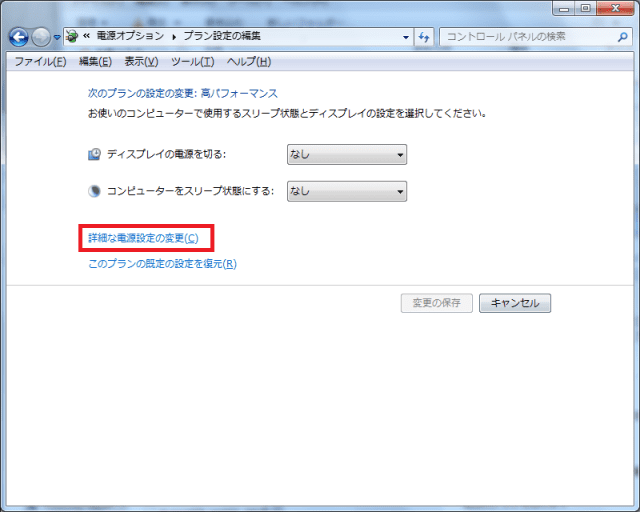This screenshot has width=640, height=512.
Task: Expand the arrow after 電源オプション breadcrumb
Action: (x=174, y=37)
